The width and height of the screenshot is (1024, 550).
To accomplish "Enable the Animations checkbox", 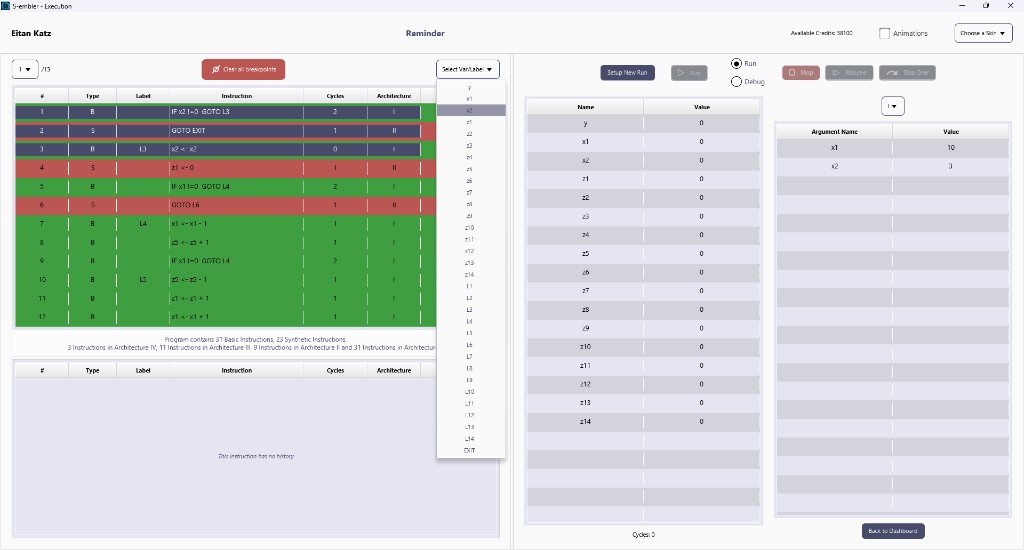I will pyautogui.click(x=884, y=33).
